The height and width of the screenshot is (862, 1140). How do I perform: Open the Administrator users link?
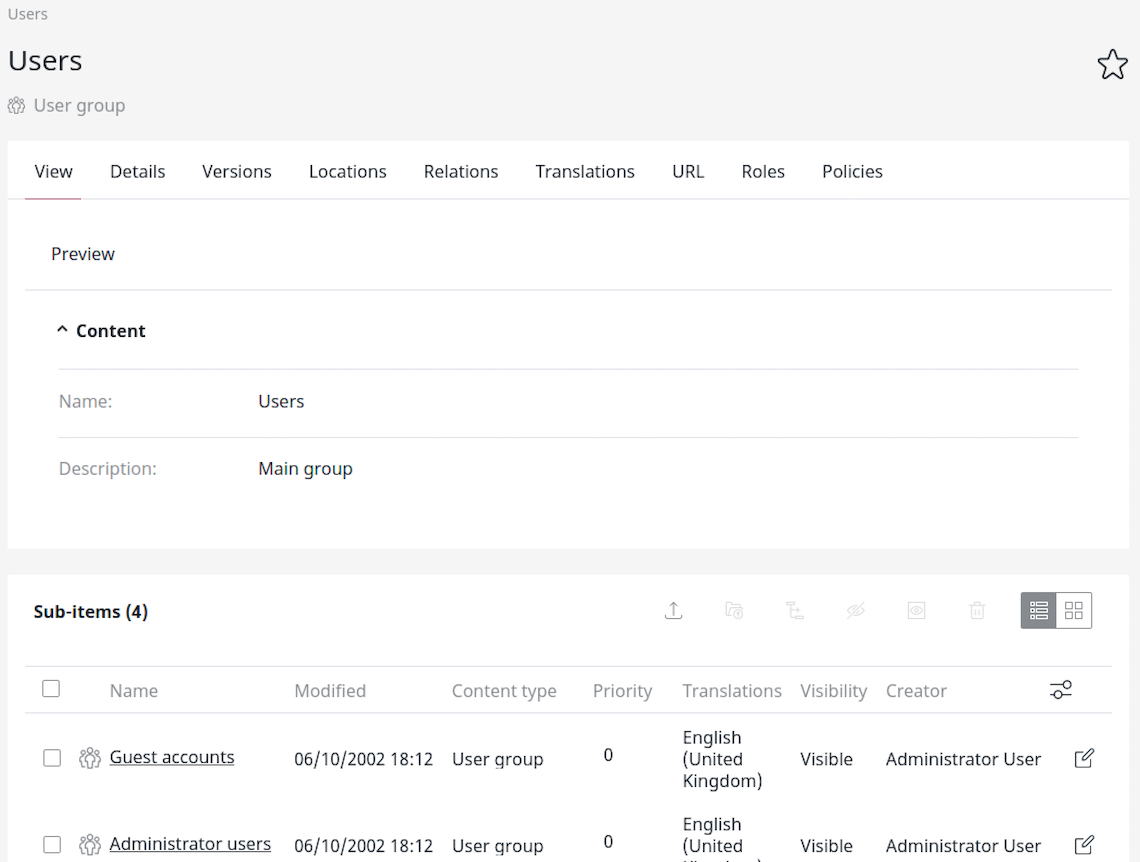coord(190,844)
